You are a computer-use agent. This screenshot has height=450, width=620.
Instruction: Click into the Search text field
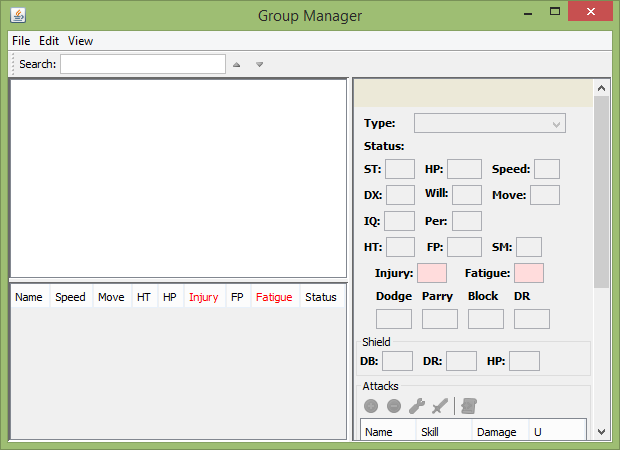(x=143, y=64)
